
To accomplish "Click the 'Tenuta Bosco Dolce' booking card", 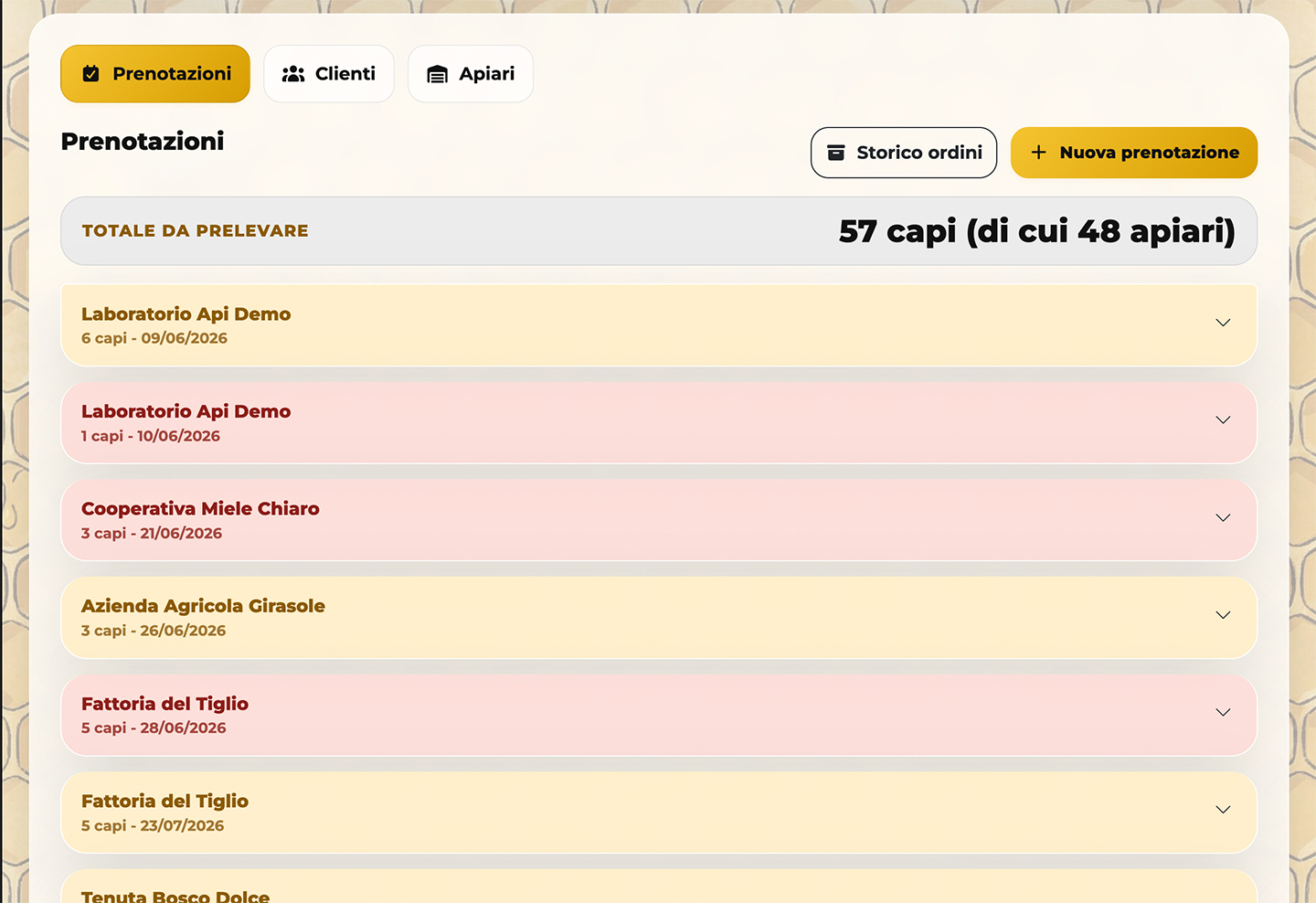I will (659, 887).
